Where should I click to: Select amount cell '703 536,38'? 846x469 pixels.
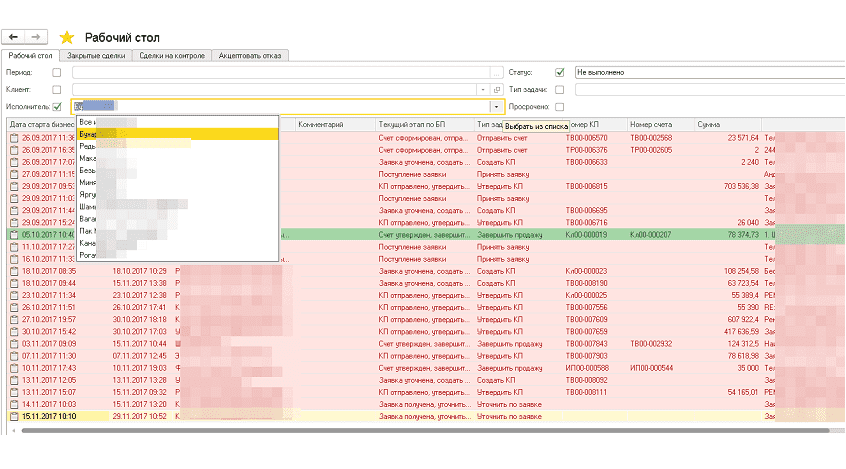741,186
